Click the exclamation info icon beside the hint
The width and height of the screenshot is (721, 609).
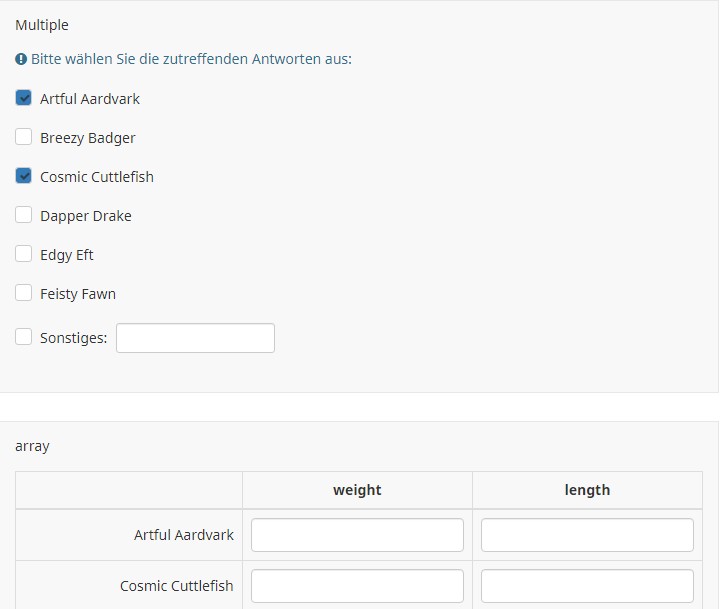21,60
